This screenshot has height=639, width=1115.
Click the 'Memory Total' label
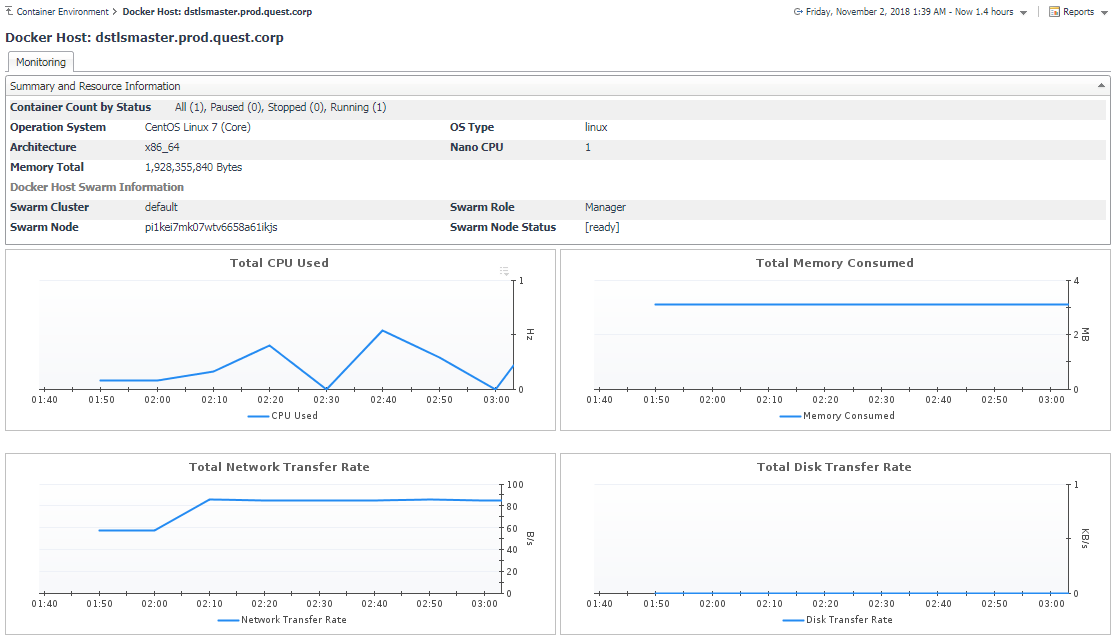(x=47, y=167)
